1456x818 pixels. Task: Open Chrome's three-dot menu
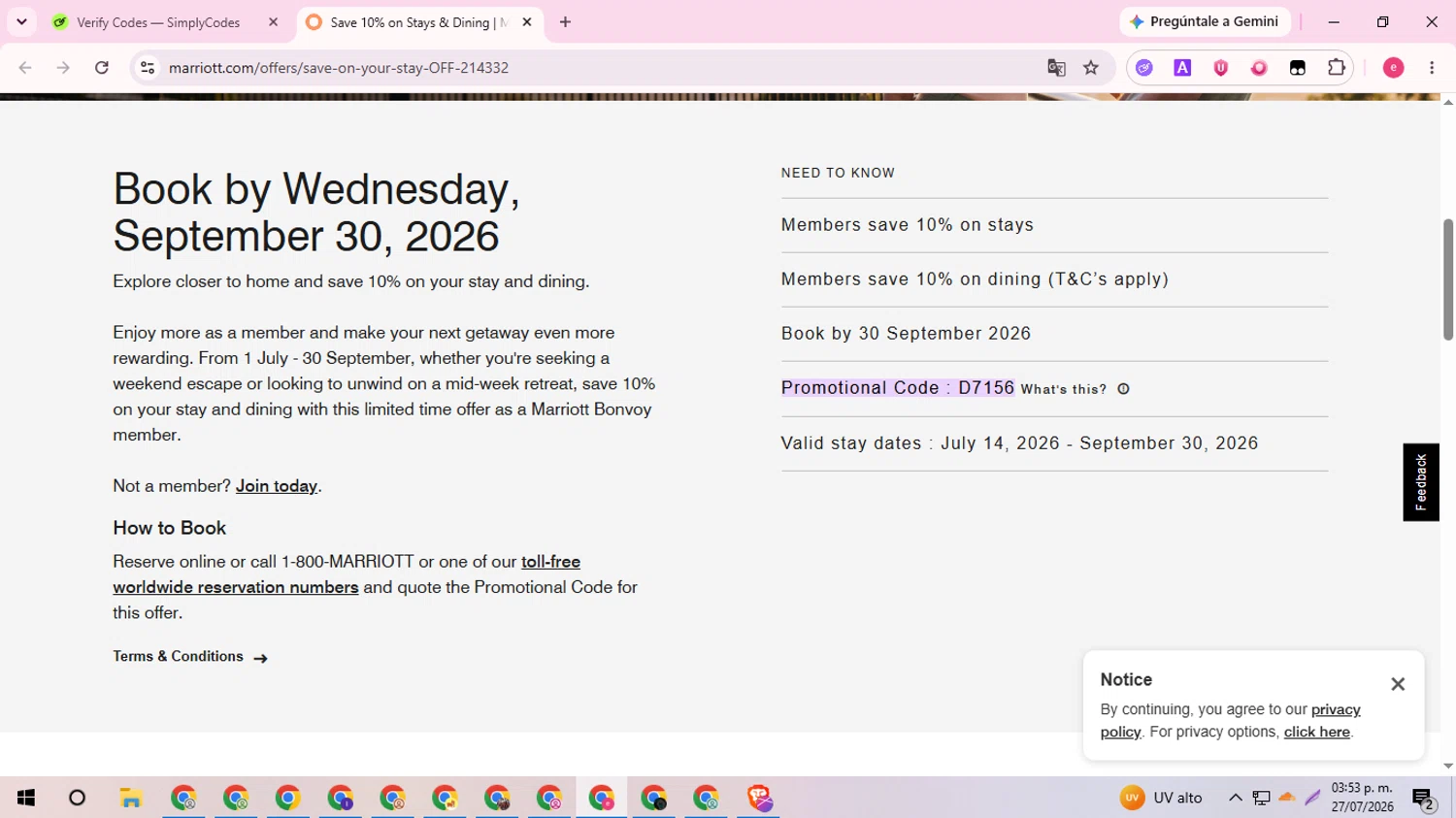[x=1432, y=68]
